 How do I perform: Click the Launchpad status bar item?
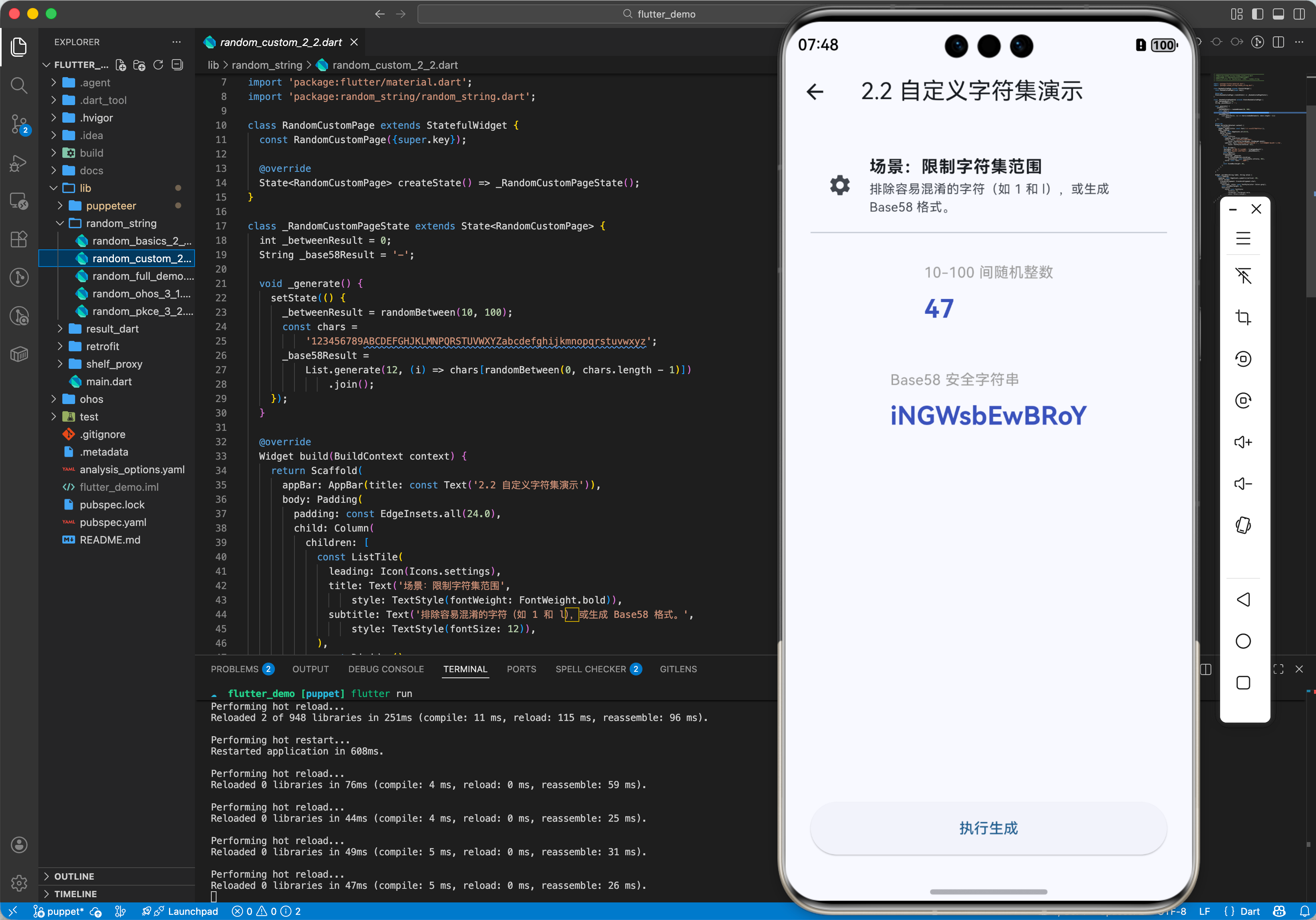193,911
